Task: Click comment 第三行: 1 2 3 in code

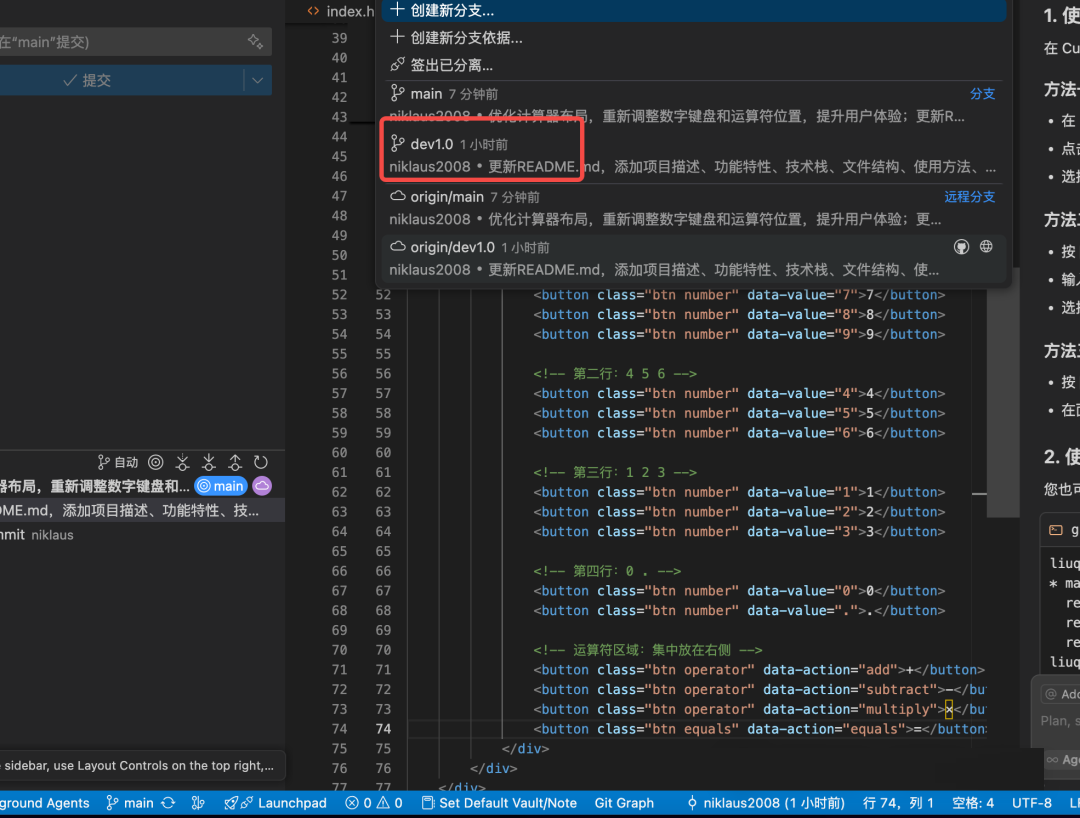Action: coord(614,472)
